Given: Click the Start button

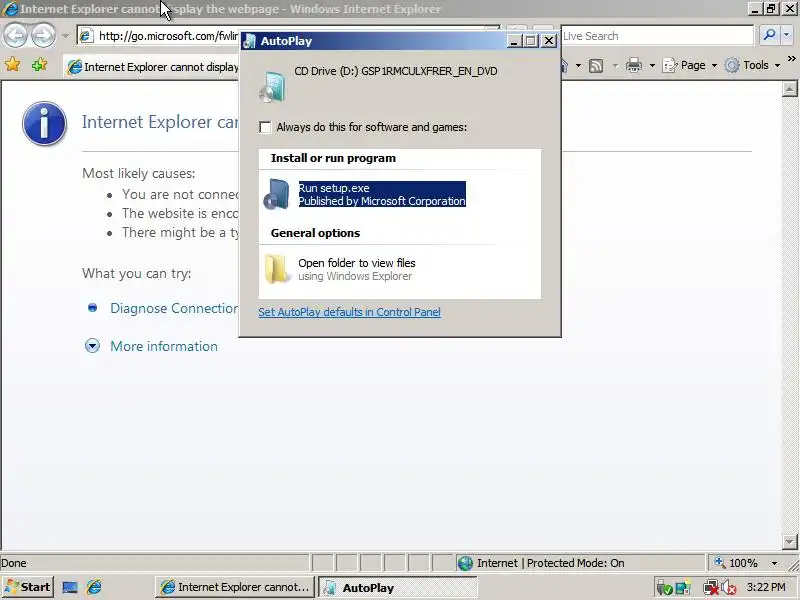Looking at the screenshot, I should click(28, 587).
